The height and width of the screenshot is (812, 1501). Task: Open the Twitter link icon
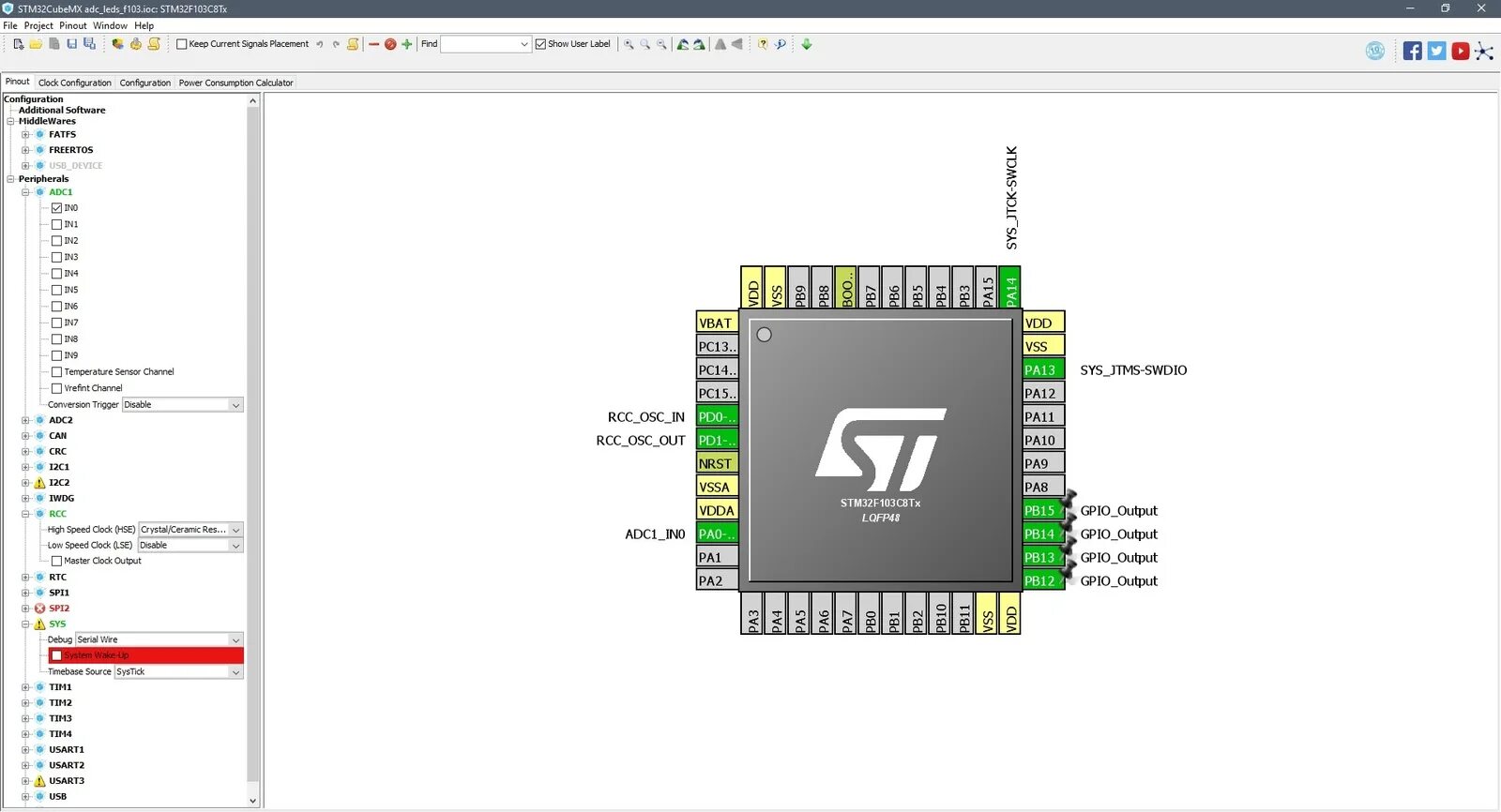[1436, 51]
